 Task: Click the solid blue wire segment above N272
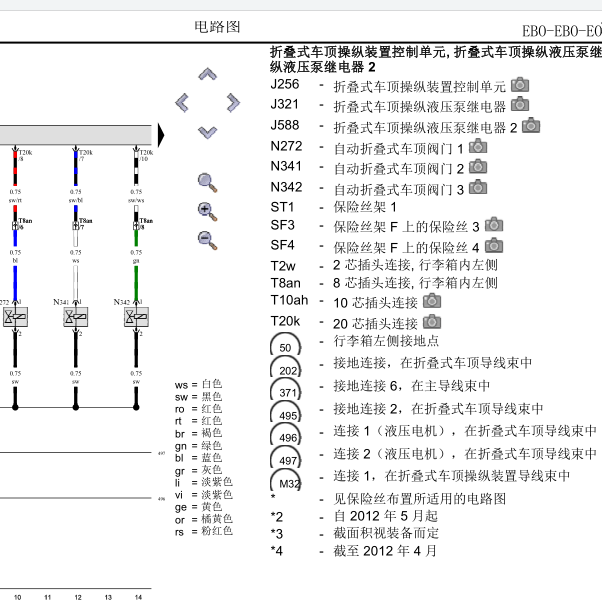click(x=15, y=283)
